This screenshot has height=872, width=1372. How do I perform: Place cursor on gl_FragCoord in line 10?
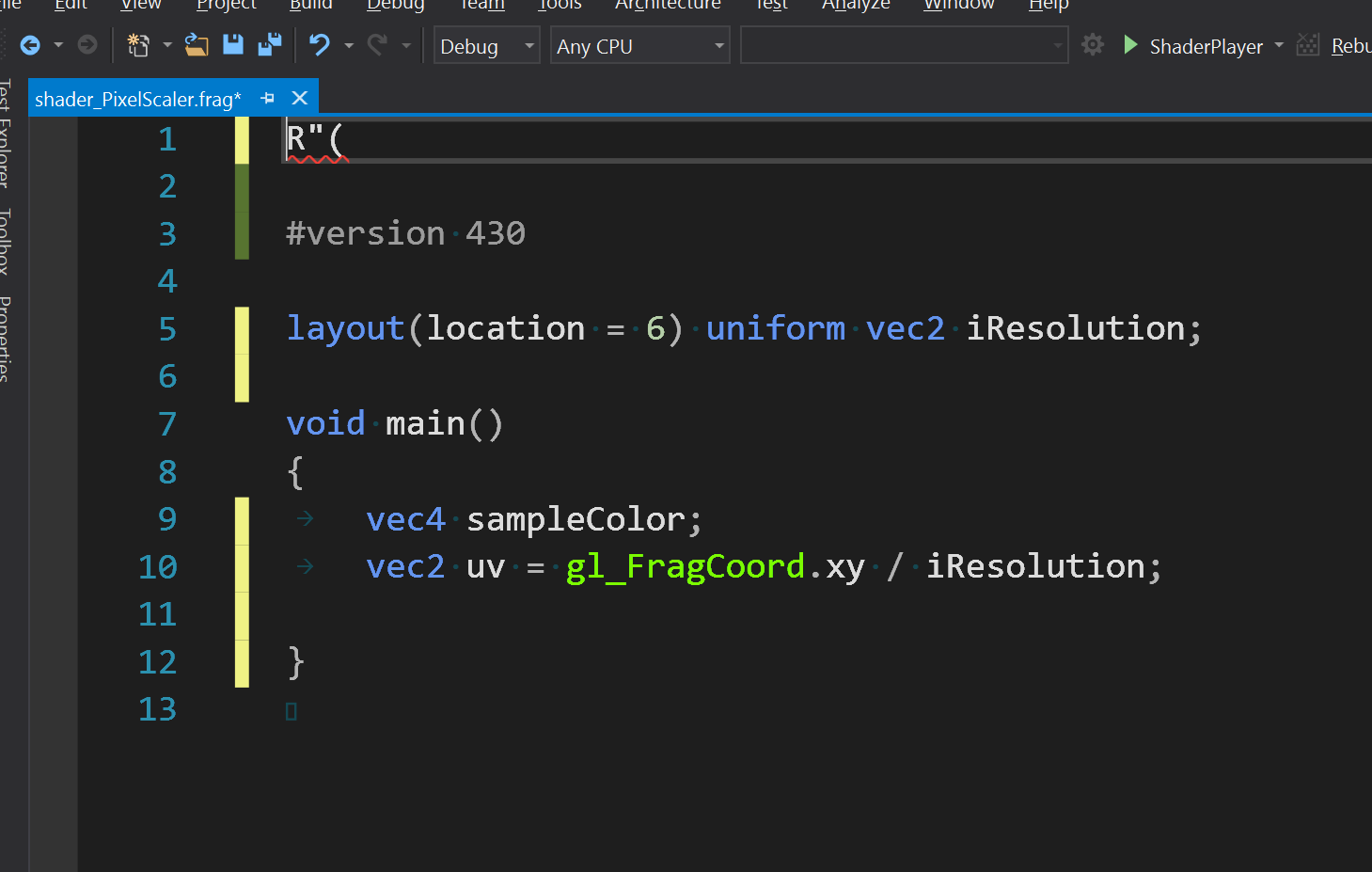[x=685, y=565]
